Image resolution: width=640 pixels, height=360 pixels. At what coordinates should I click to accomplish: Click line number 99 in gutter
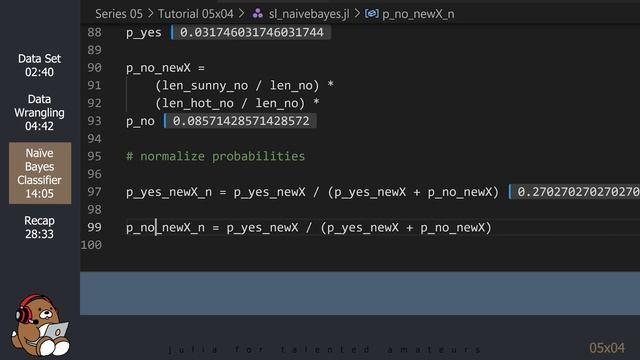click(x=94, y=227)
